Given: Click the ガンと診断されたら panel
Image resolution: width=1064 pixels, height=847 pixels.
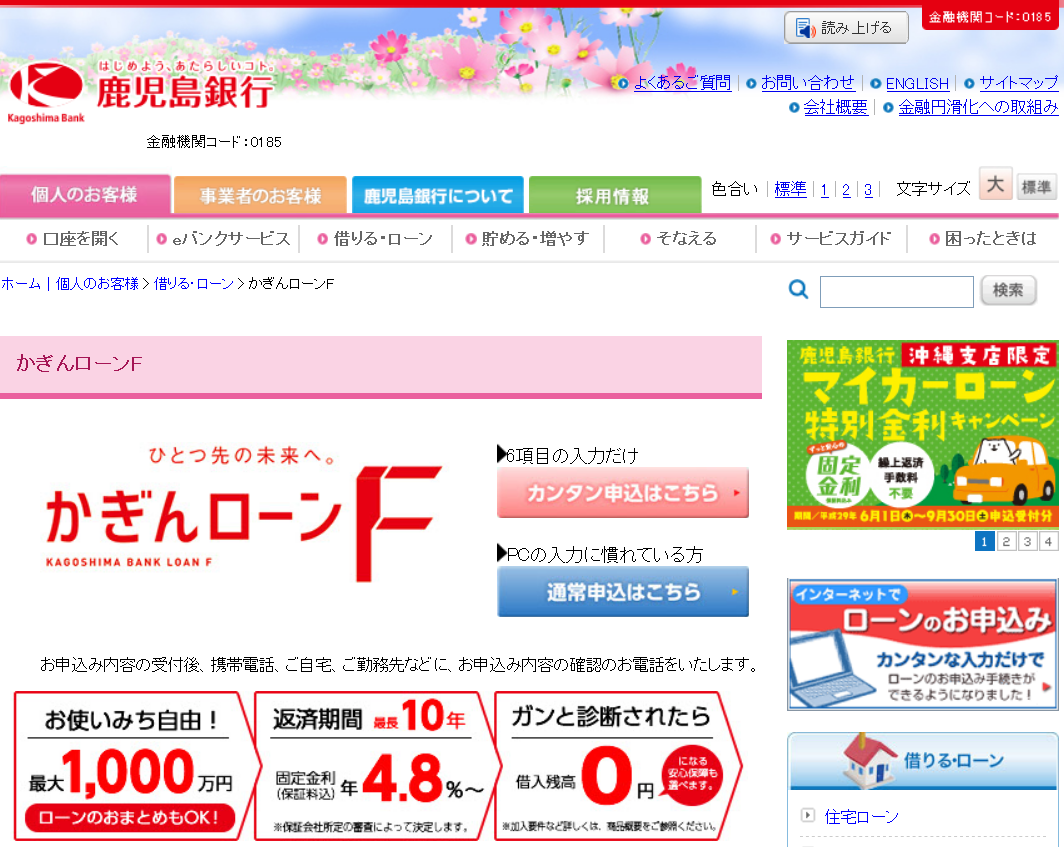Looking at the screenshot, I should click(616, 766).
